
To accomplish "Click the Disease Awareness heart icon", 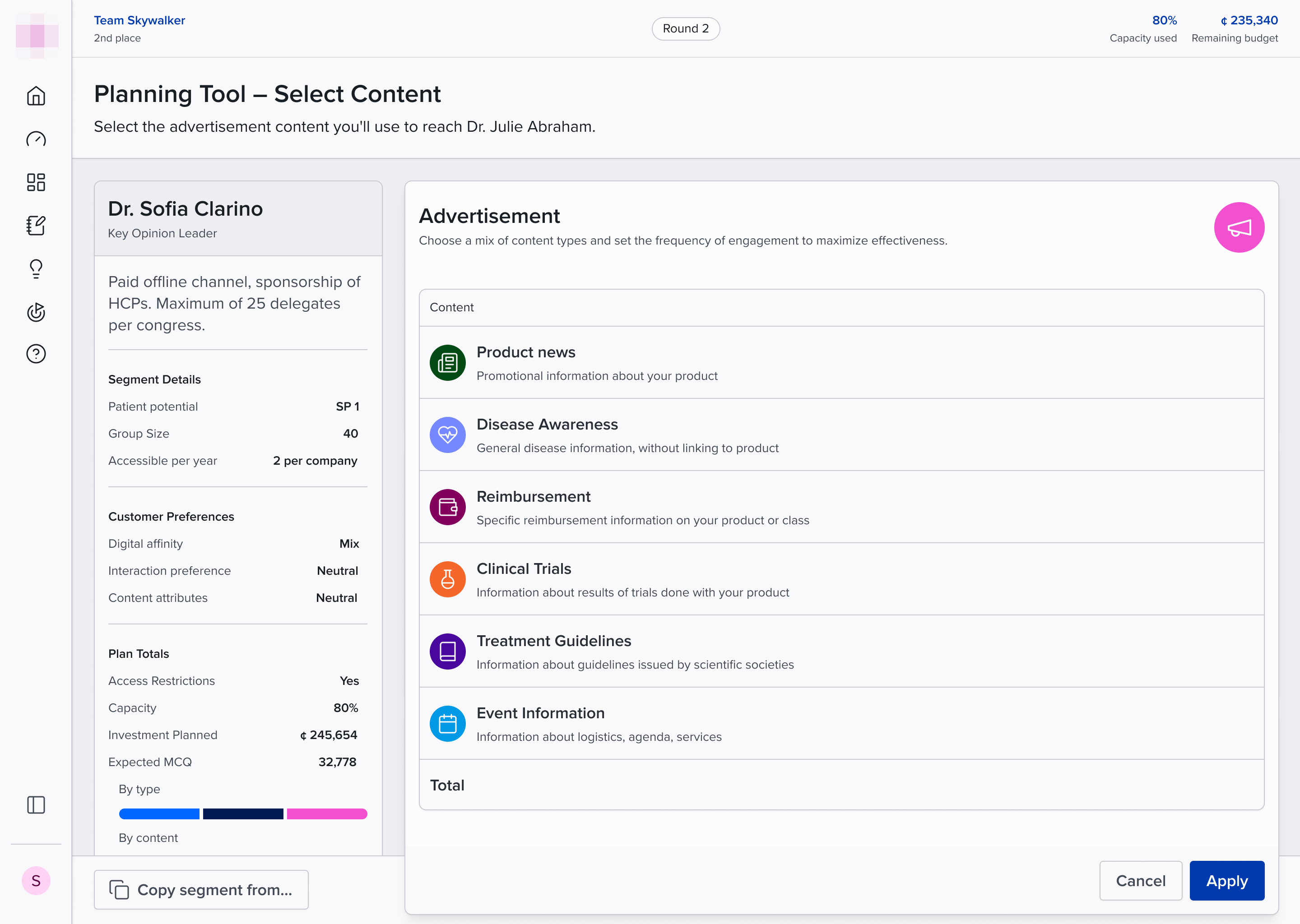I will [x=447, y=434].
